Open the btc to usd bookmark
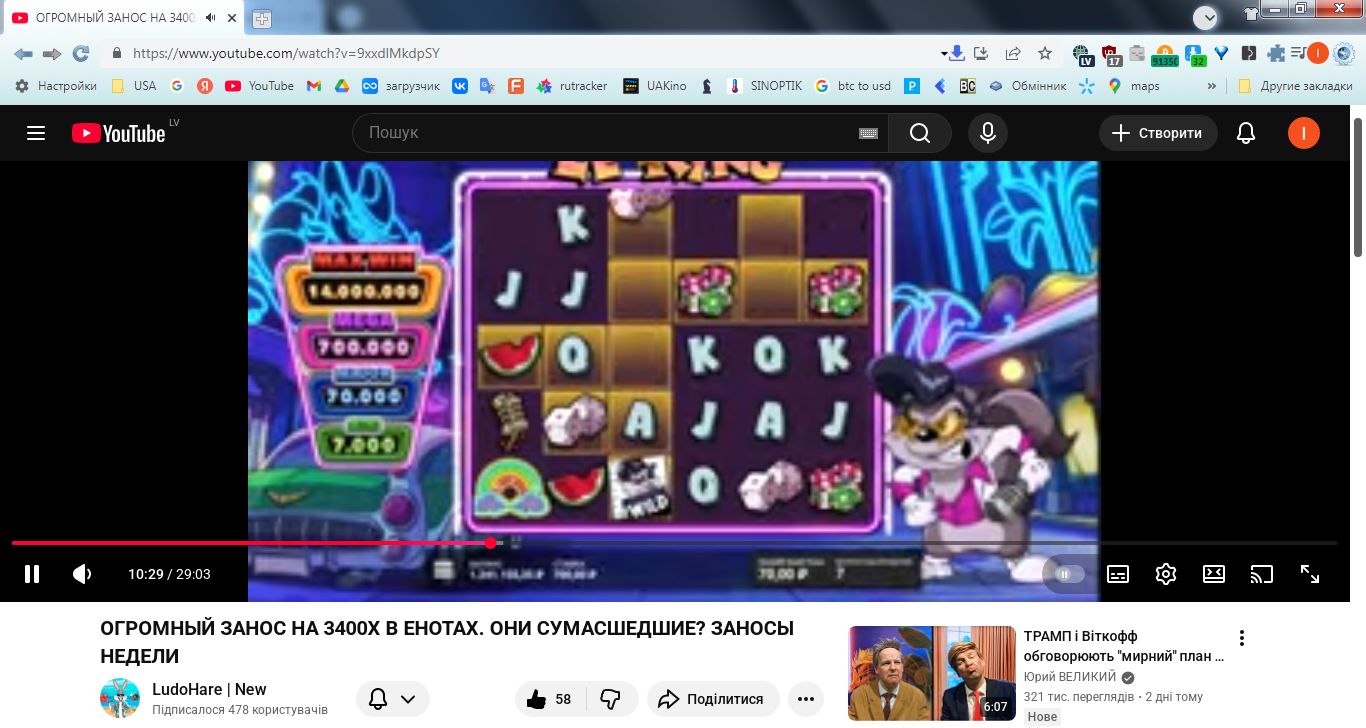 (x=853, y=86)
